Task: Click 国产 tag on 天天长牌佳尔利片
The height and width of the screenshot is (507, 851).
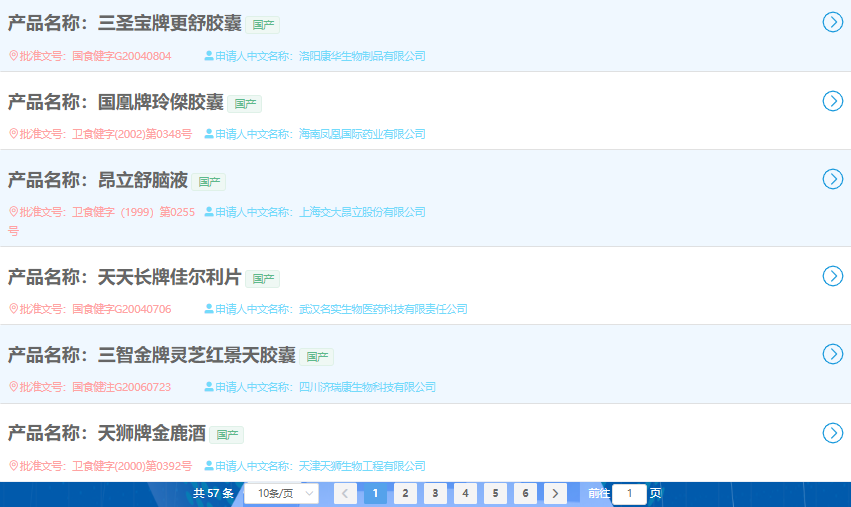Action: point(263,279)
